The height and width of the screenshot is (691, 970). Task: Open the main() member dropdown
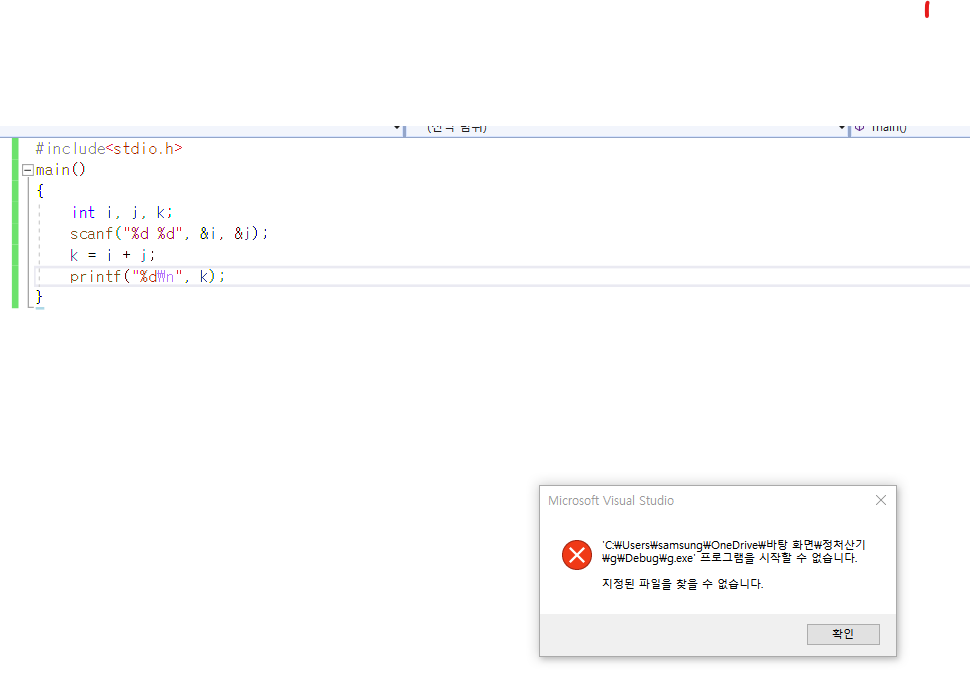click(910, 130)
